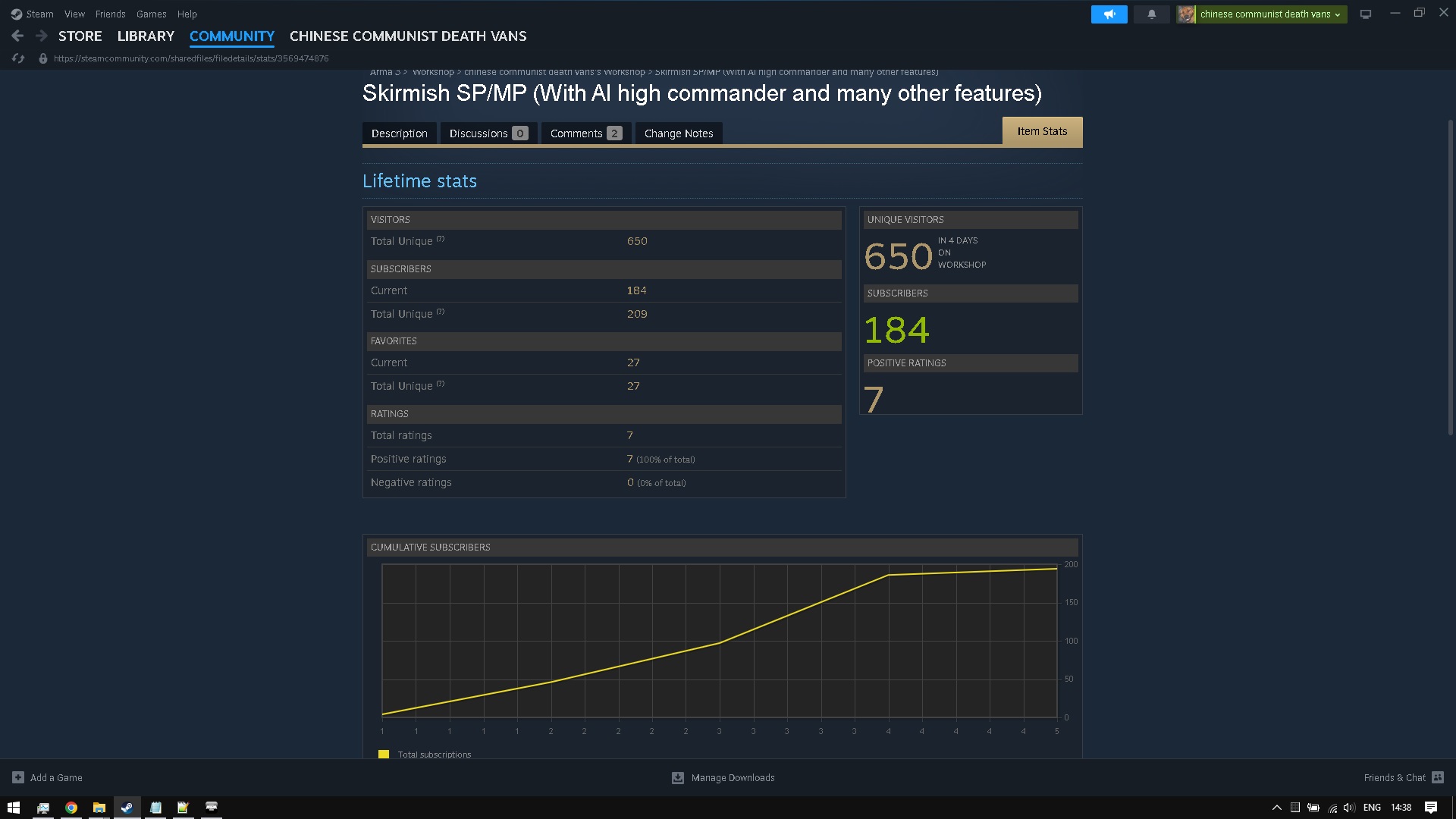Click the forward navigation arrow
Image resolution: width=1456 pixels, height=819 pixels.
pyautogui.click(x=42, y=36)
